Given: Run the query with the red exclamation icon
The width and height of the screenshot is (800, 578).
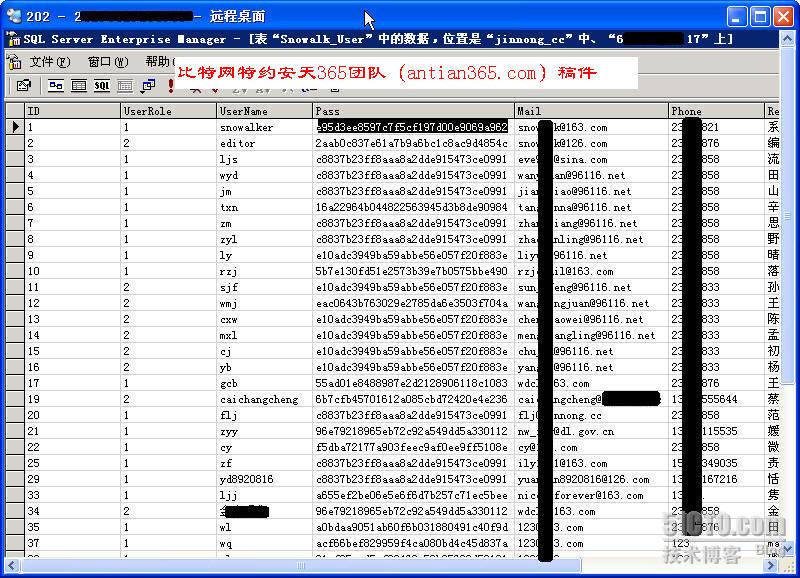Looking at the screenshot, I should [x=171, y=86].
